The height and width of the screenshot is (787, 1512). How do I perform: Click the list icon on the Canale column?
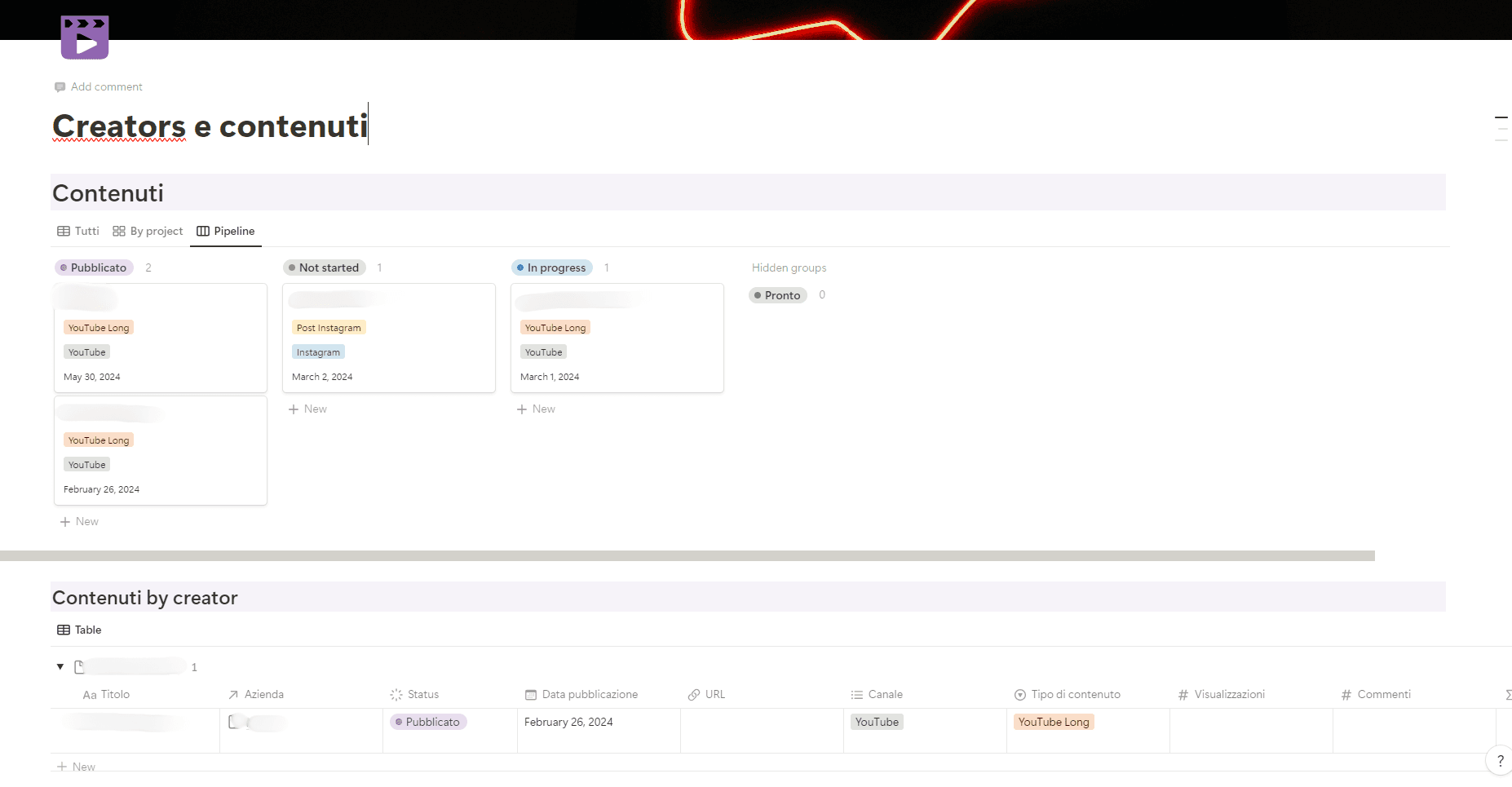click(x=857, y=694)
